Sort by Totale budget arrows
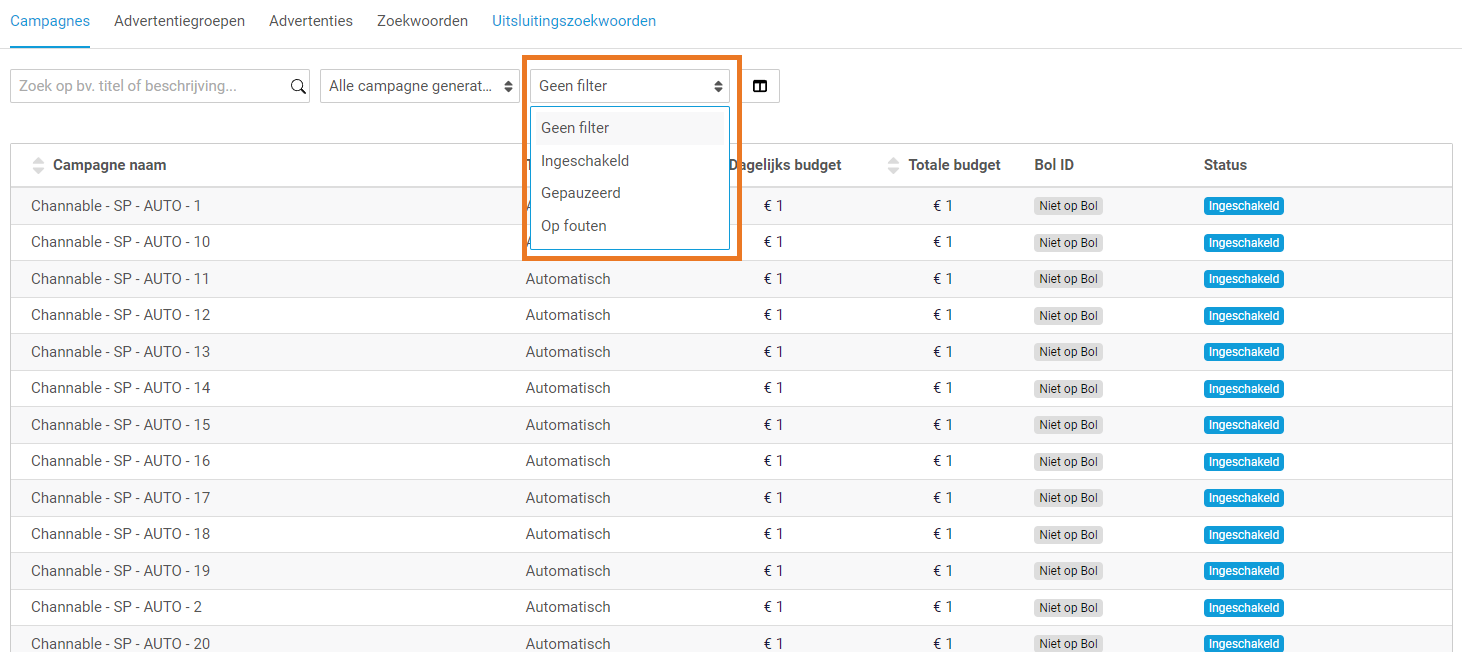Viewport: 1462px width, 652px height. click(894, 165)
